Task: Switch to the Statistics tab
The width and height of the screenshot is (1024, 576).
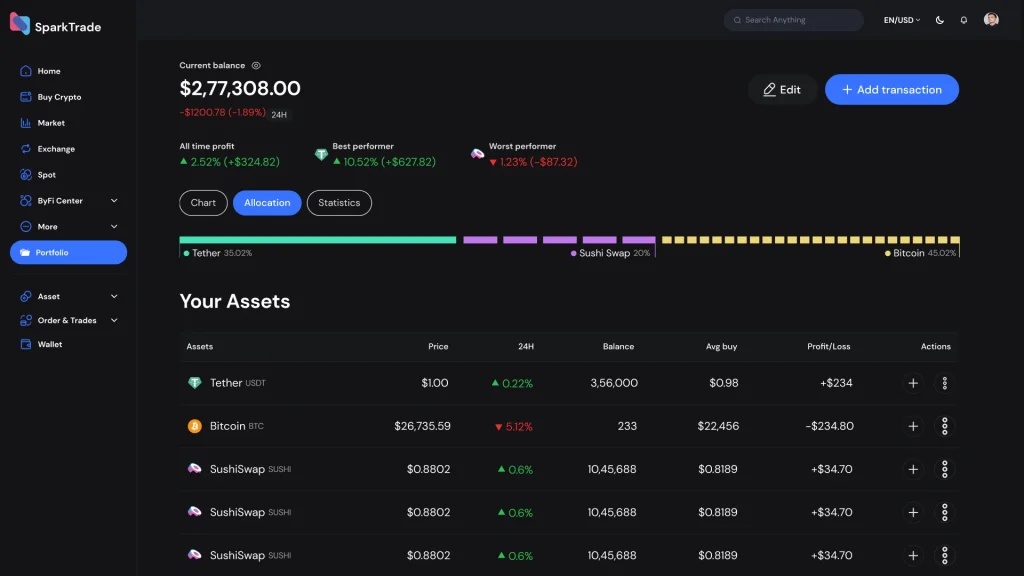Action: [x=339, y=203]
